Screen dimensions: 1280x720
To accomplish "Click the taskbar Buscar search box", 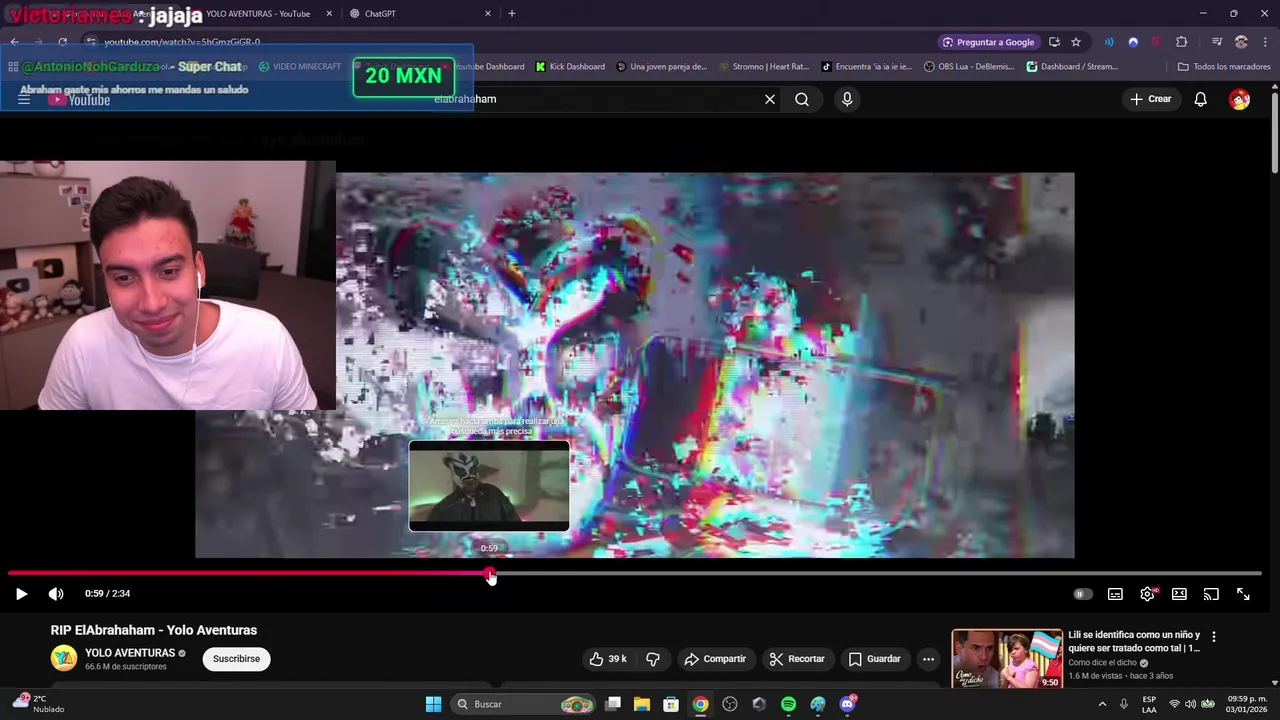I will (523, 704).
